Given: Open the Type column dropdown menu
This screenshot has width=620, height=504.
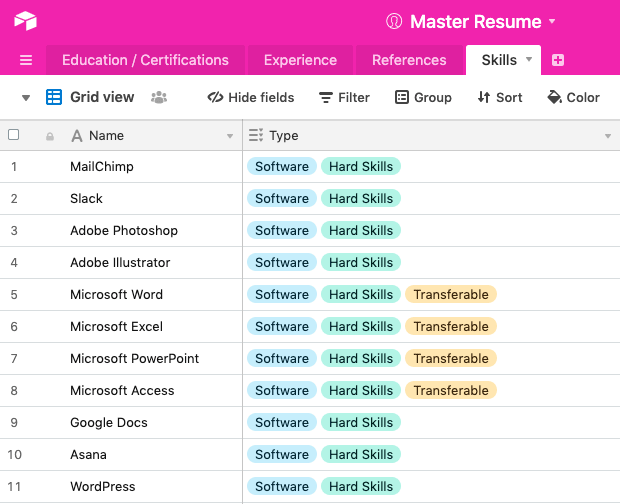Looking at the screenshot, I should 608,136.
